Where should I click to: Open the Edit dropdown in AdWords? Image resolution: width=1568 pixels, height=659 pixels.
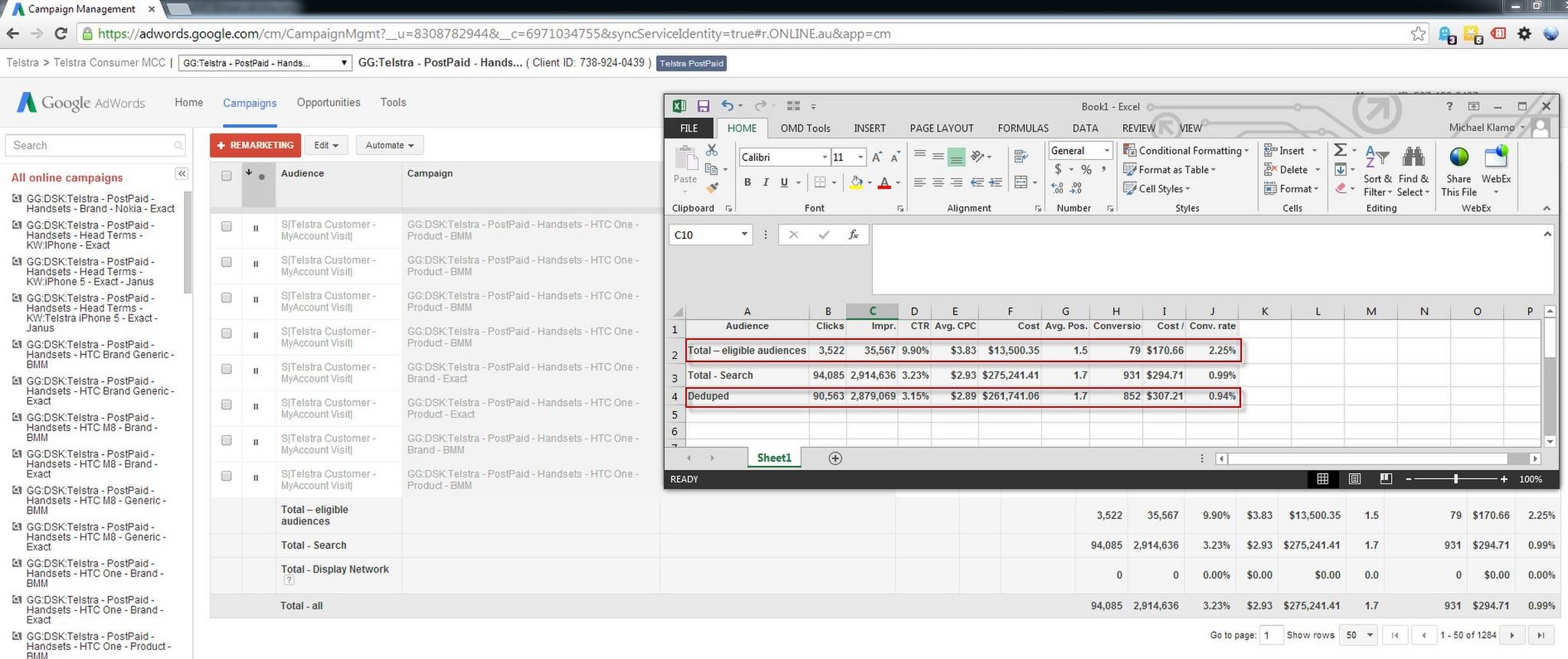(326, 145)
